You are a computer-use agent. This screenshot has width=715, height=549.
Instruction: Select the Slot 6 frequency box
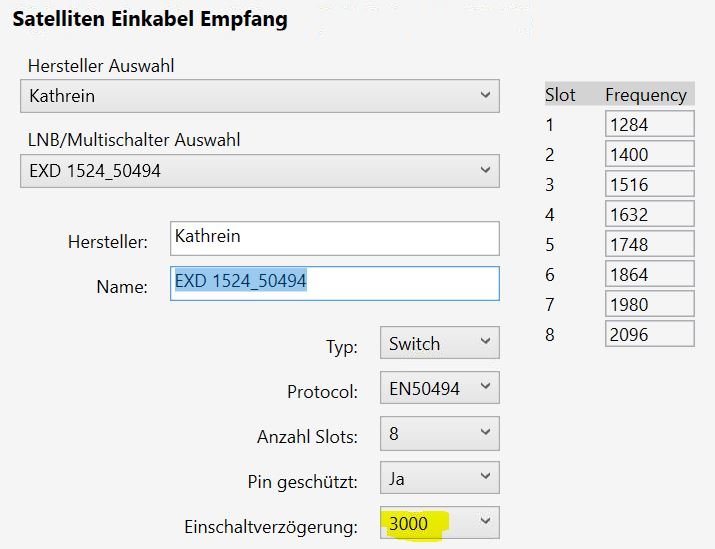click(649, 274)
